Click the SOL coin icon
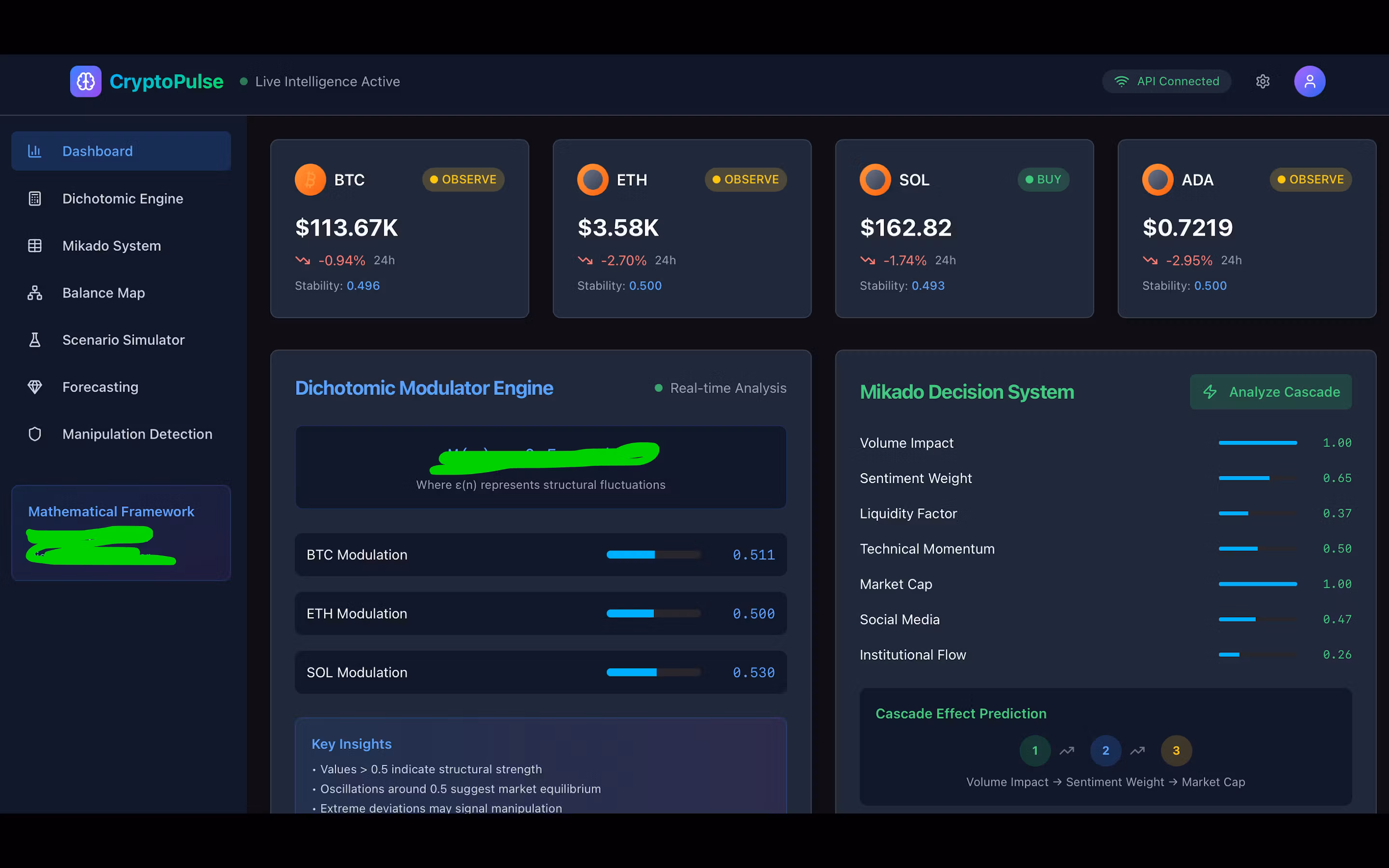The image size is (1389, 868). tap(875, 180)
